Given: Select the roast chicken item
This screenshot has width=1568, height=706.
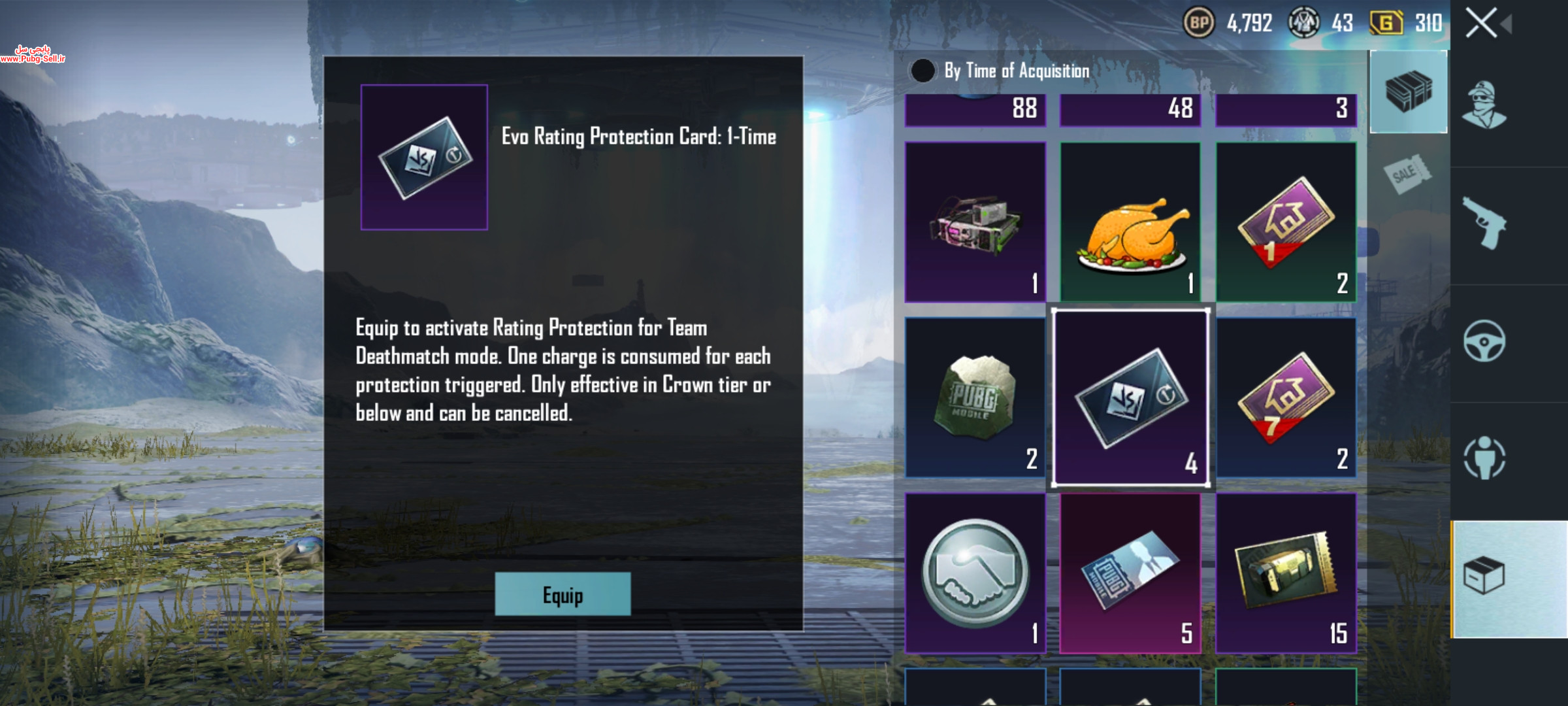Looking at the screenshot, I should (x=1130, y=222).
